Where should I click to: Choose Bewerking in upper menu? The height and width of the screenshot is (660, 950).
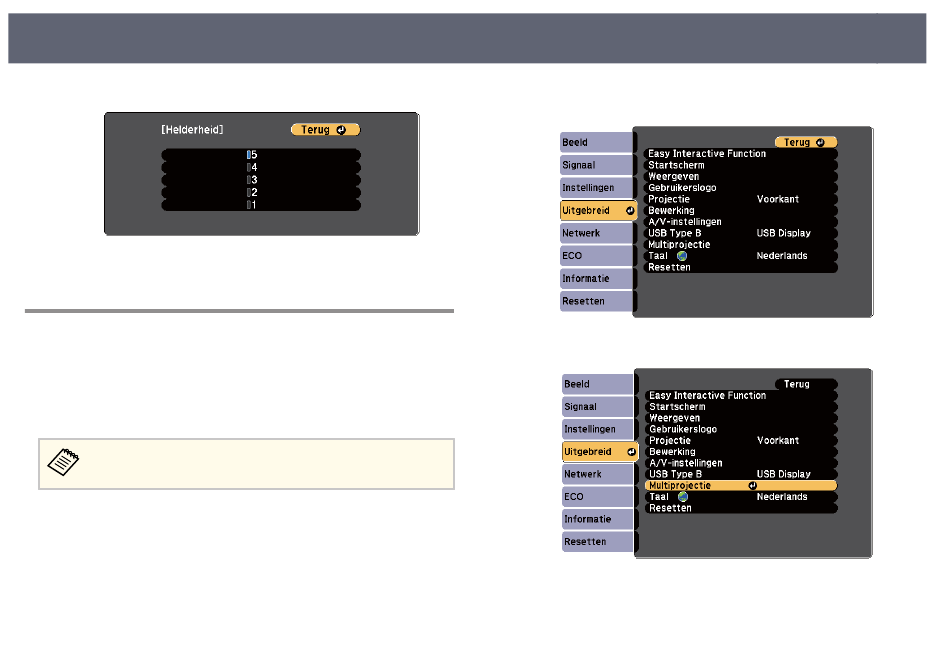(x=740, y=210)
